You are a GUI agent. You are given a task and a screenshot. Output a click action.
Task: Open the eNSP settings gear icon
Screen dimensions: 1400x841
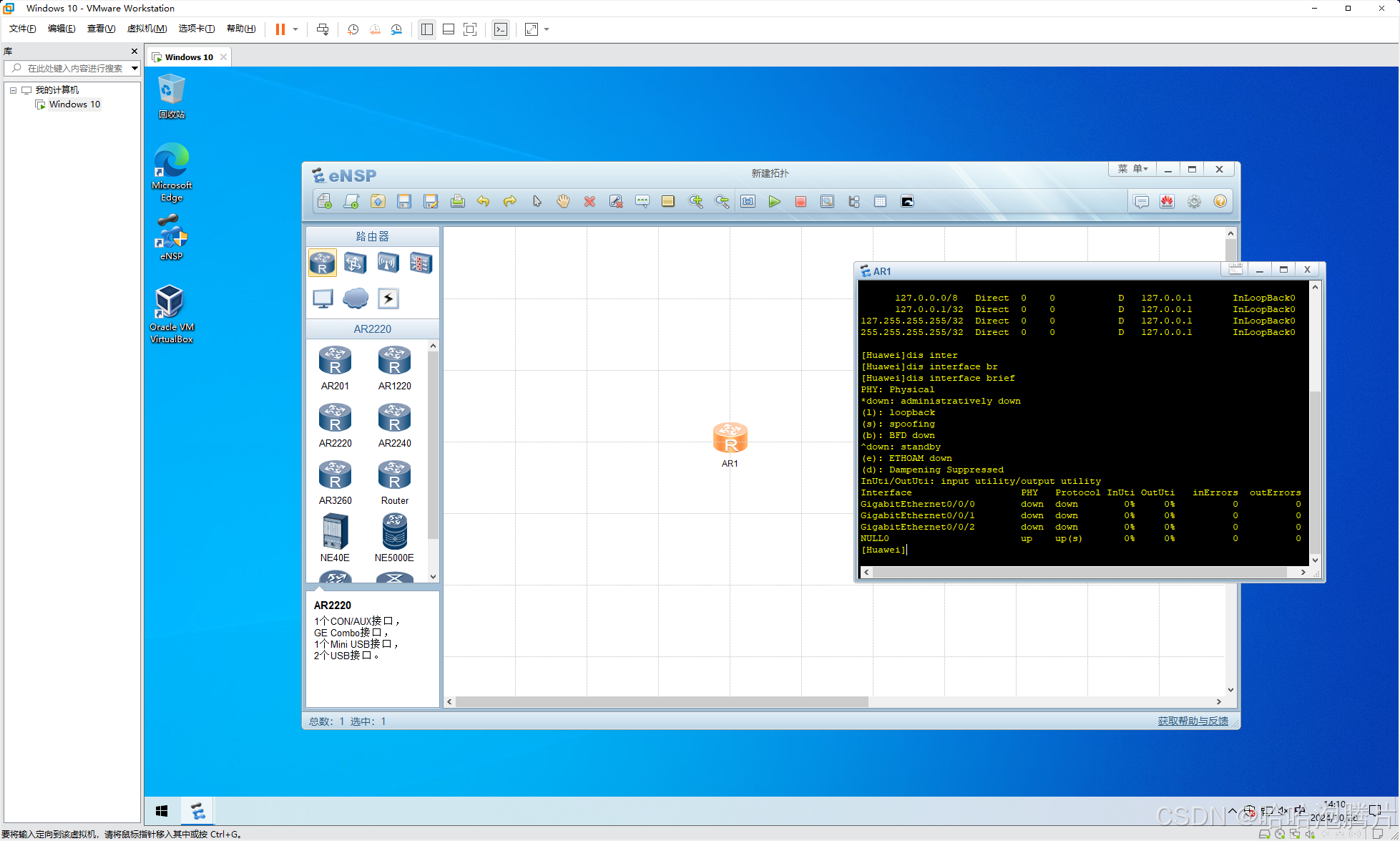(1194, 202)
